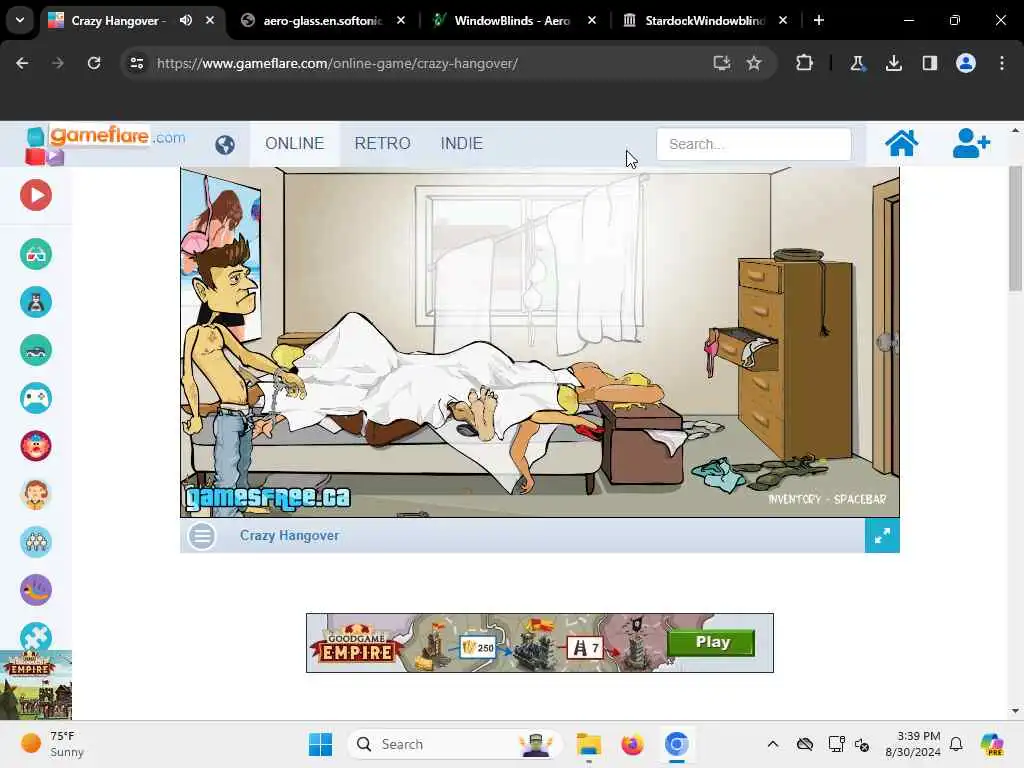Screen dimensions: 1024x768
Task: Open the puzzle piece category icon
Action: coord(36,636)
